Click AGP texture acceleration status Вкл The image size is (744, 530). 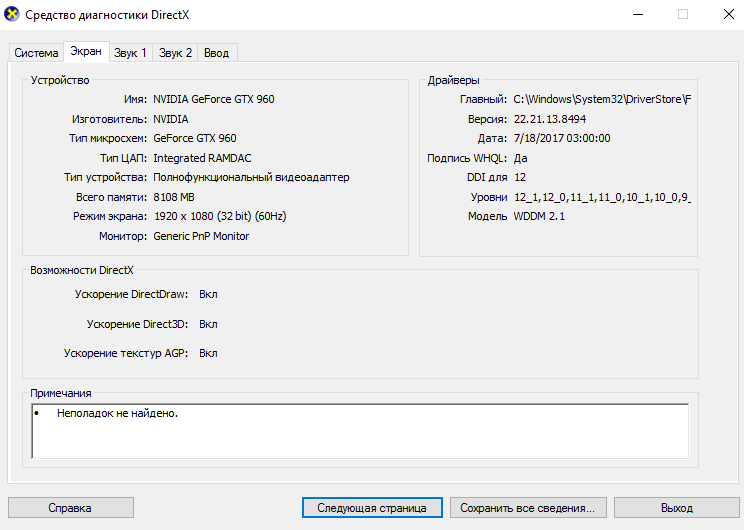(208, 353)
